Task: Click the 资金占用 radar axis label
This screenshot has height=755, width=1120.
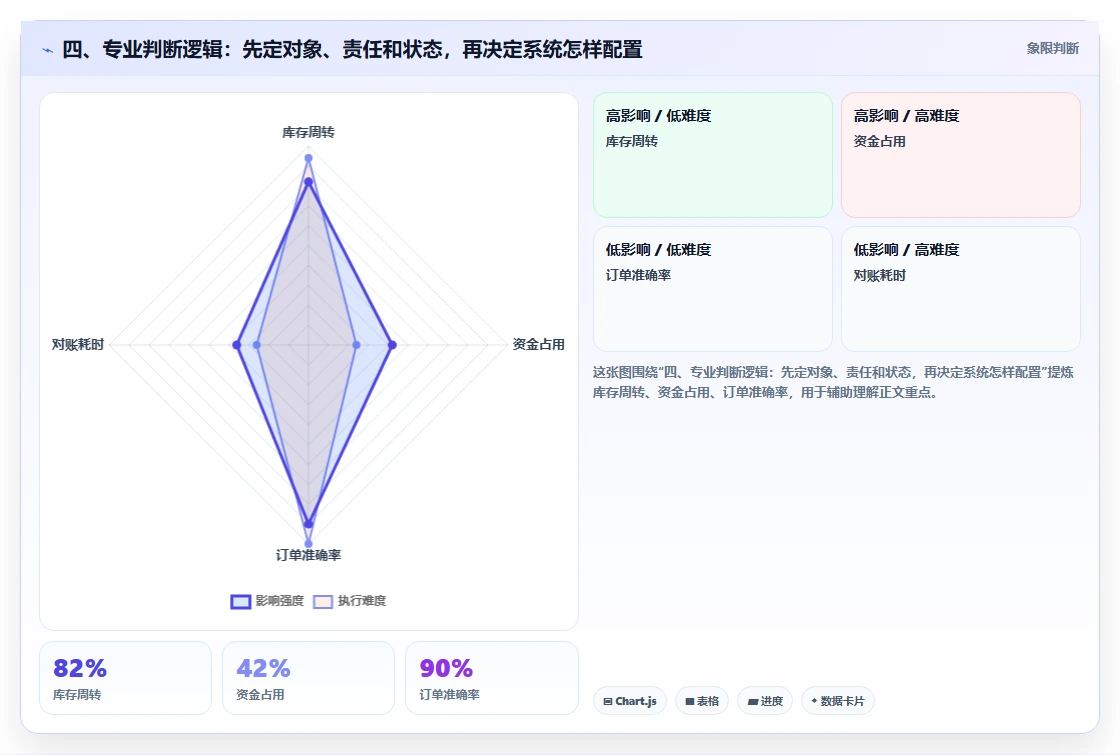Action: (x=539, y=344)
